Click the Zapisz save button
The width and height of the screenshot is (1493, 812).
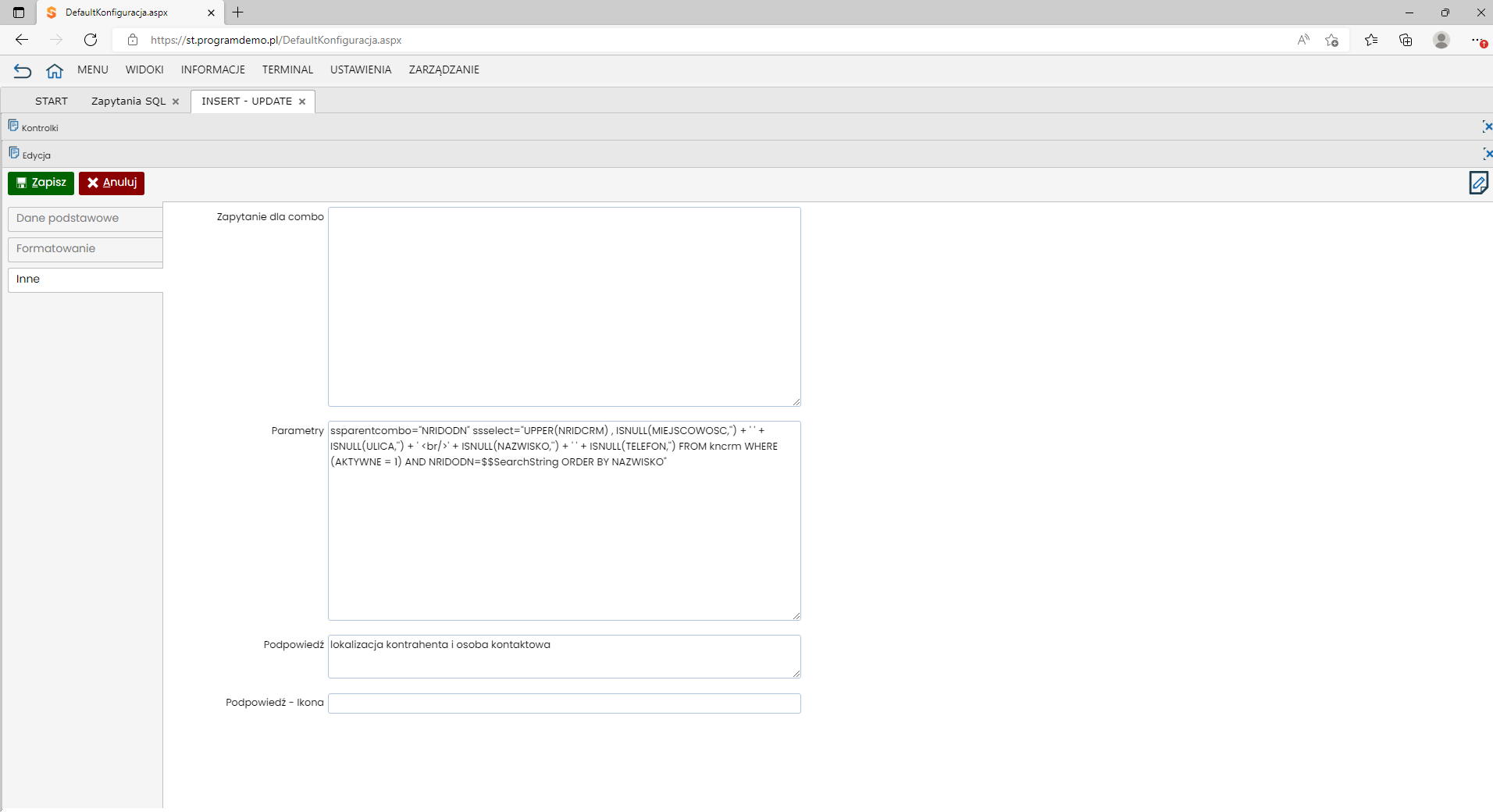[x=41, y=183]
